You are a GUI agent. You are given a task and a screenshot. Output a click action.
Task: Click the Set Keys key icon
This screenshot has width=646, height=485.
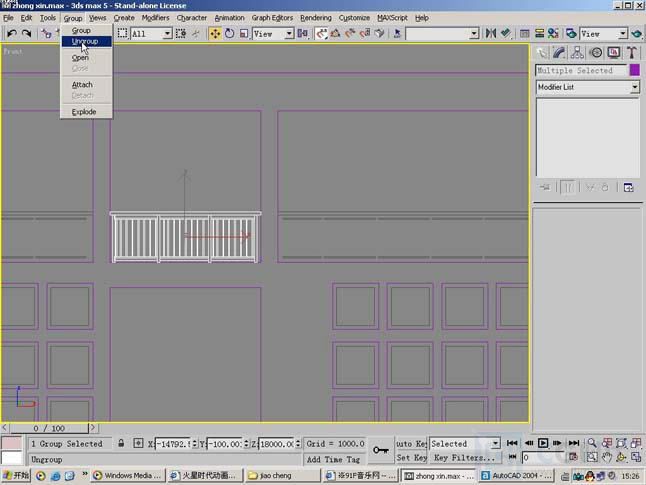pyautogui.click(x=380, y=450)
